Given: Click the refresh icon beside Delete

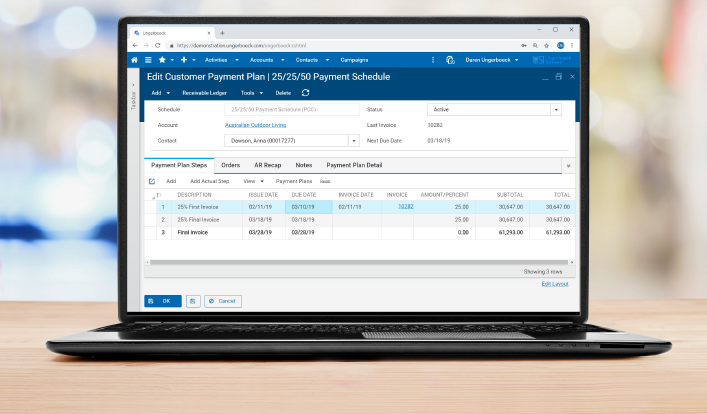Looking at the screenshot, I should pyautogui.click(x=305, y=92).
